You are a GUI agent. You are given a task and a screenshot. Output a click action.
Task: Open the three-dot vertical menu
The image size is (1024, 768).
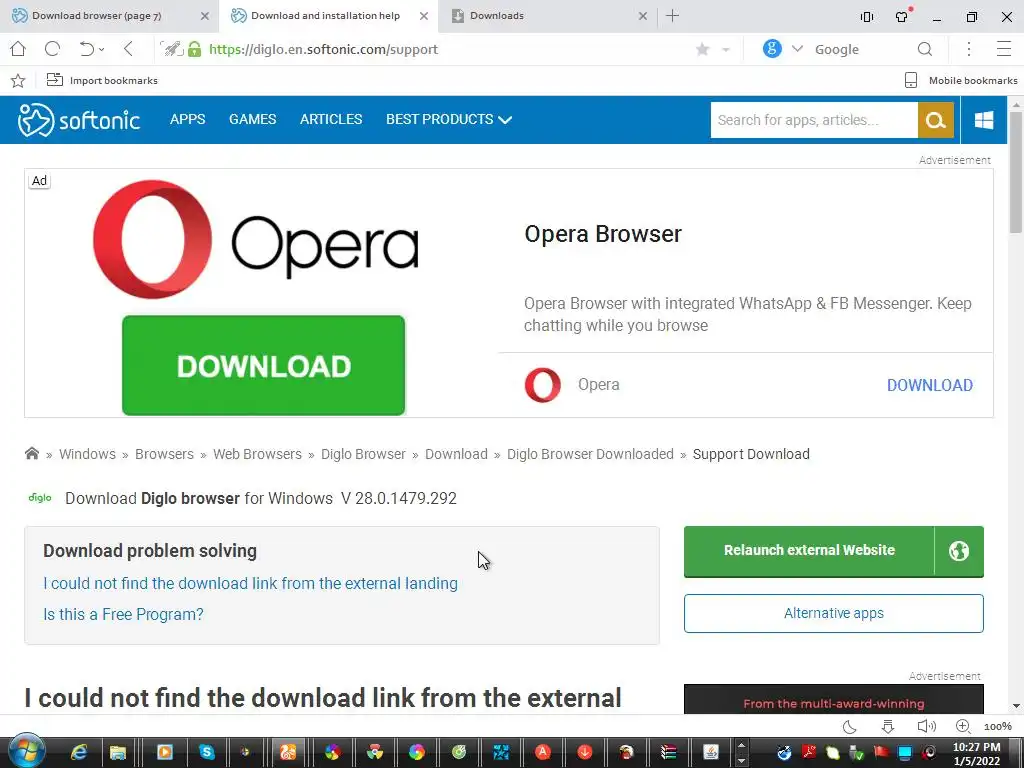pyautogui.click(x=969, y=49)
